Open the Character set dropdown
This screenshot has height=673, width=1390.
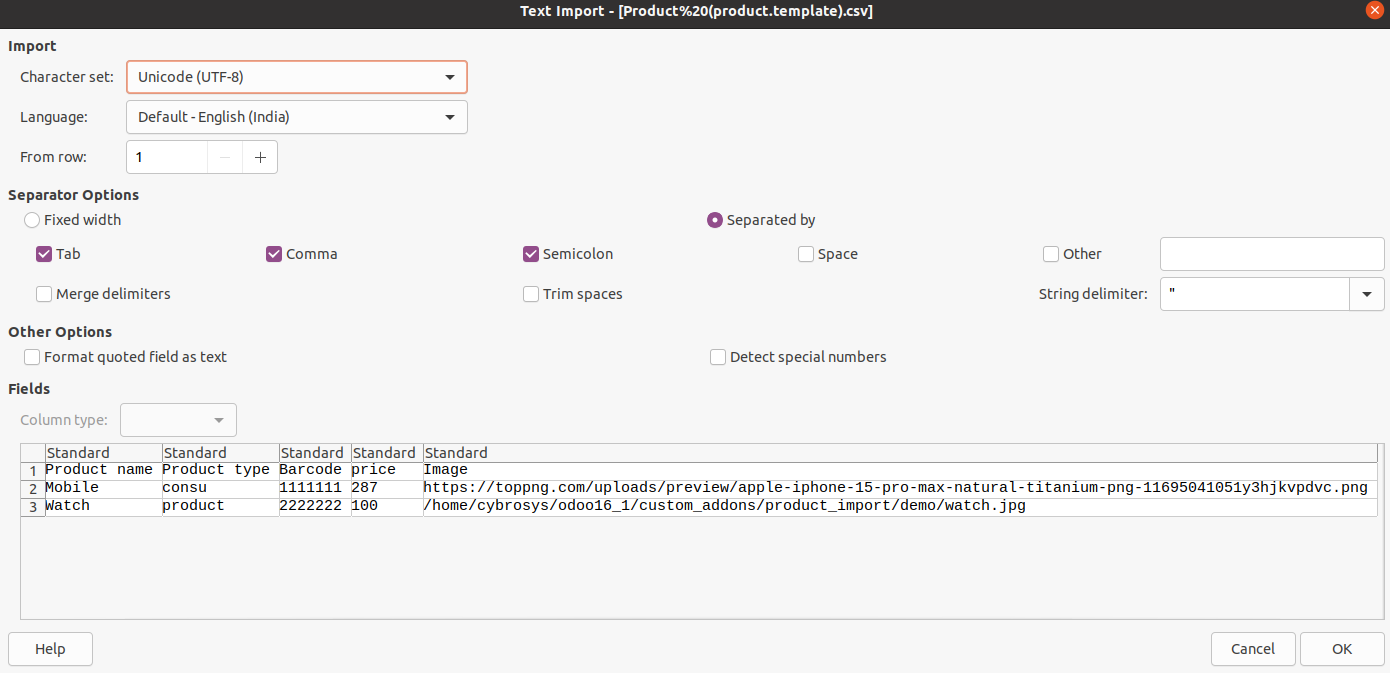(x=296, y=77)
